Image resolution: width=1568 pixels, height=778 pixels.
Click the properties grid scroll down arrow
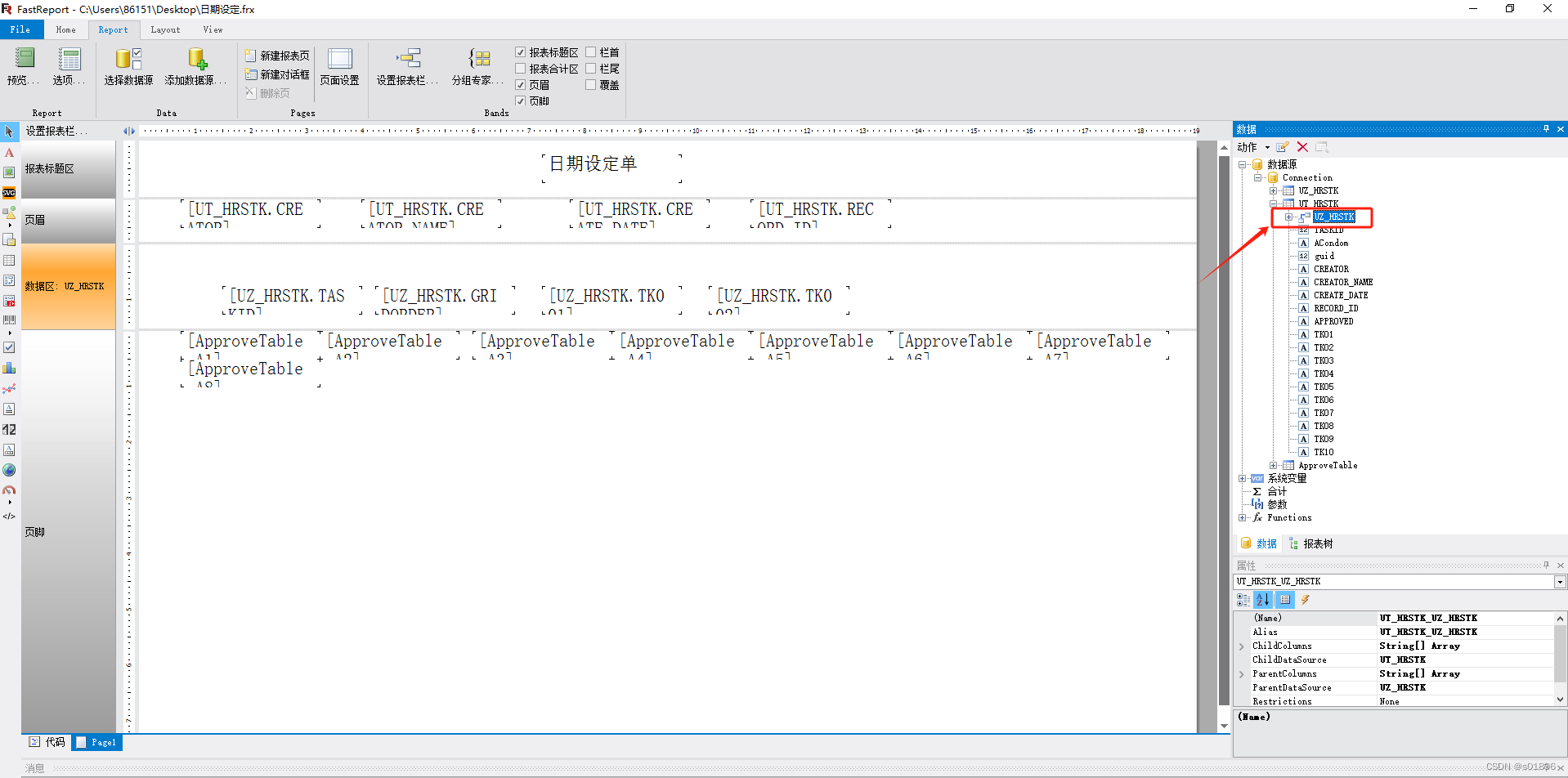1560,700
